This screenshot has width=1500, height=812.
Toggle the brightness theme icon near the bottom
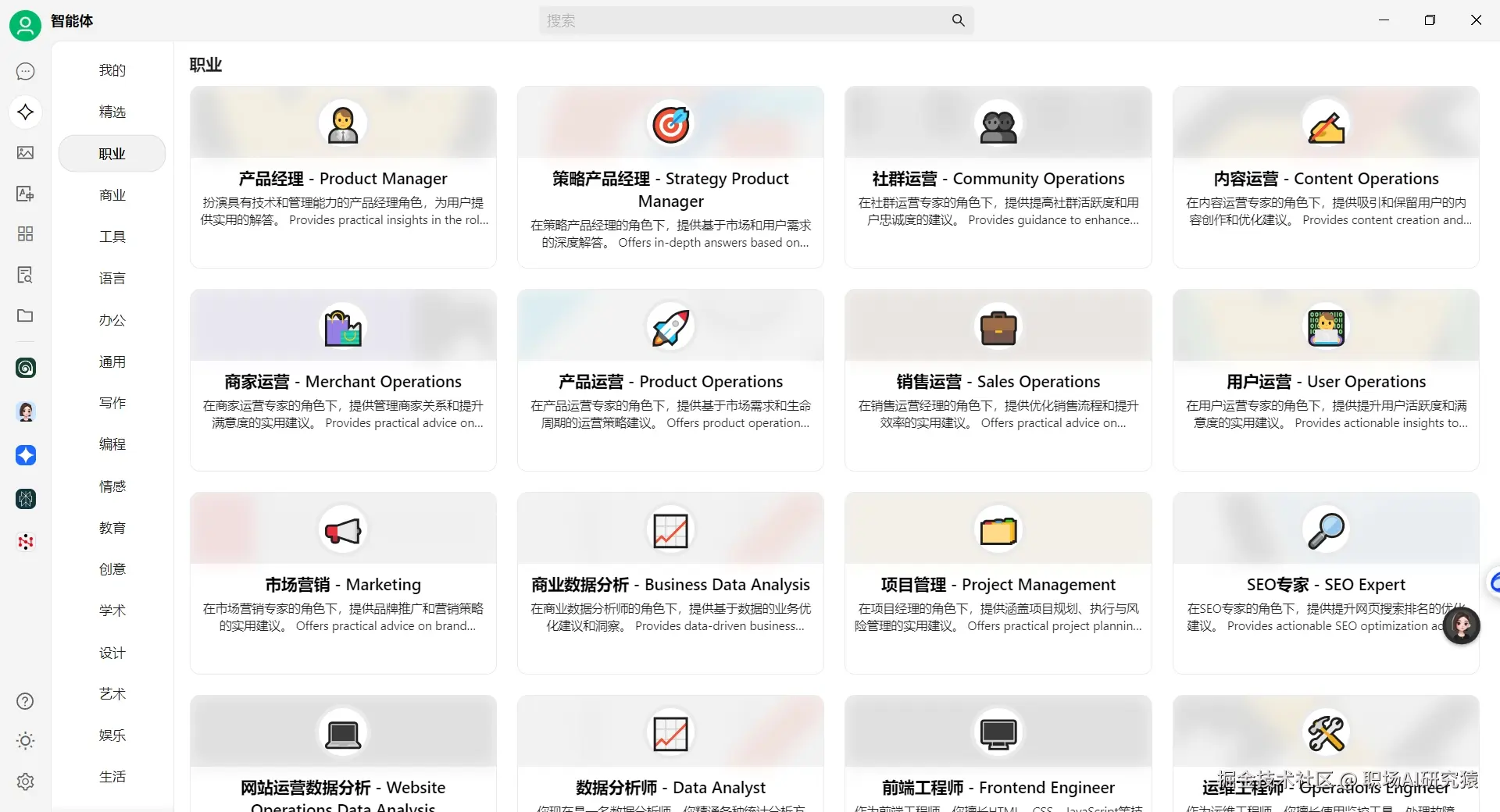pyautogui.click(x=26, y=741)
